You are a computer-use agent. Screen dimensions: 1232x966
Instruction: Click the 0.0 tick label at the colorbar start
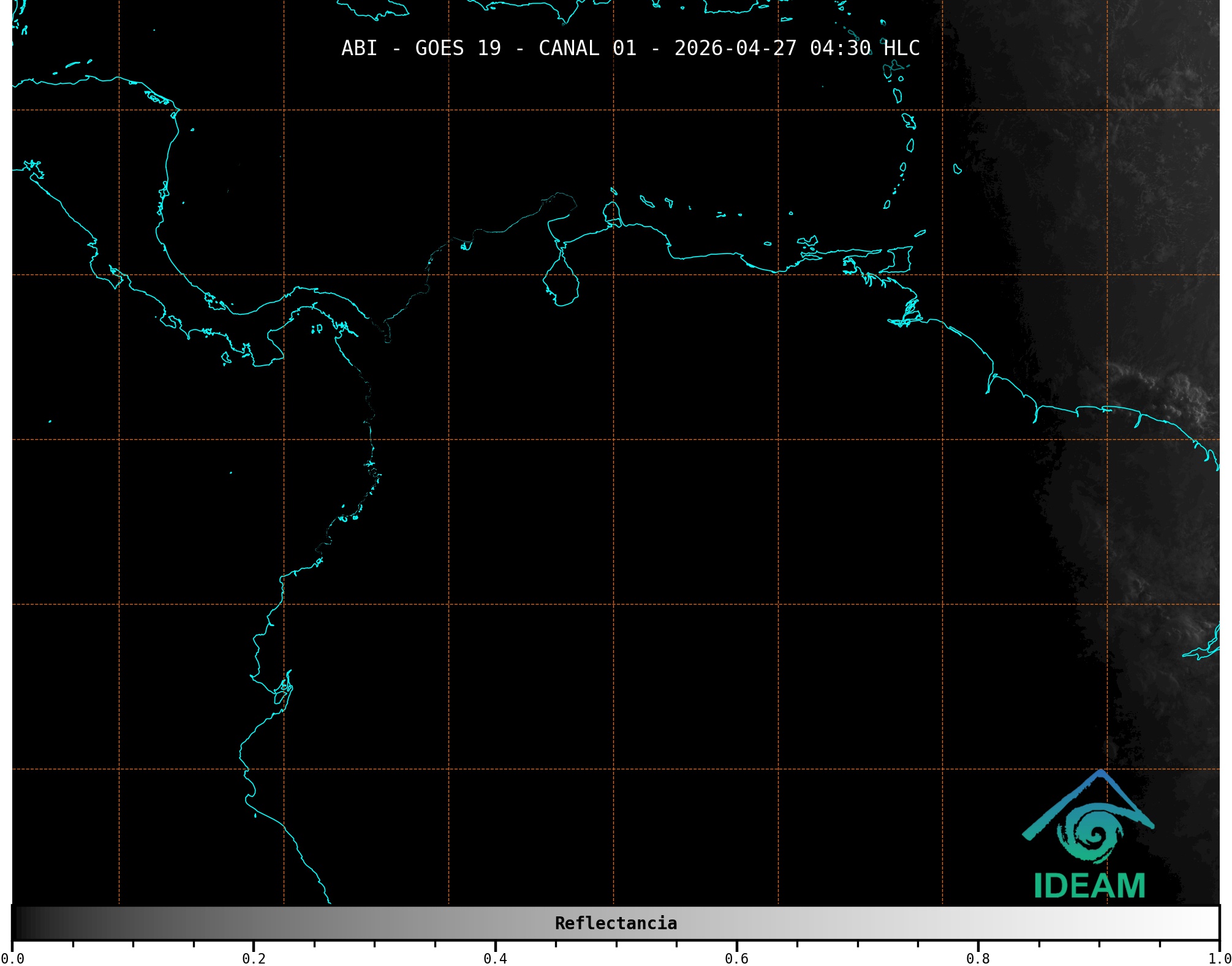click(x=12, y=958)
